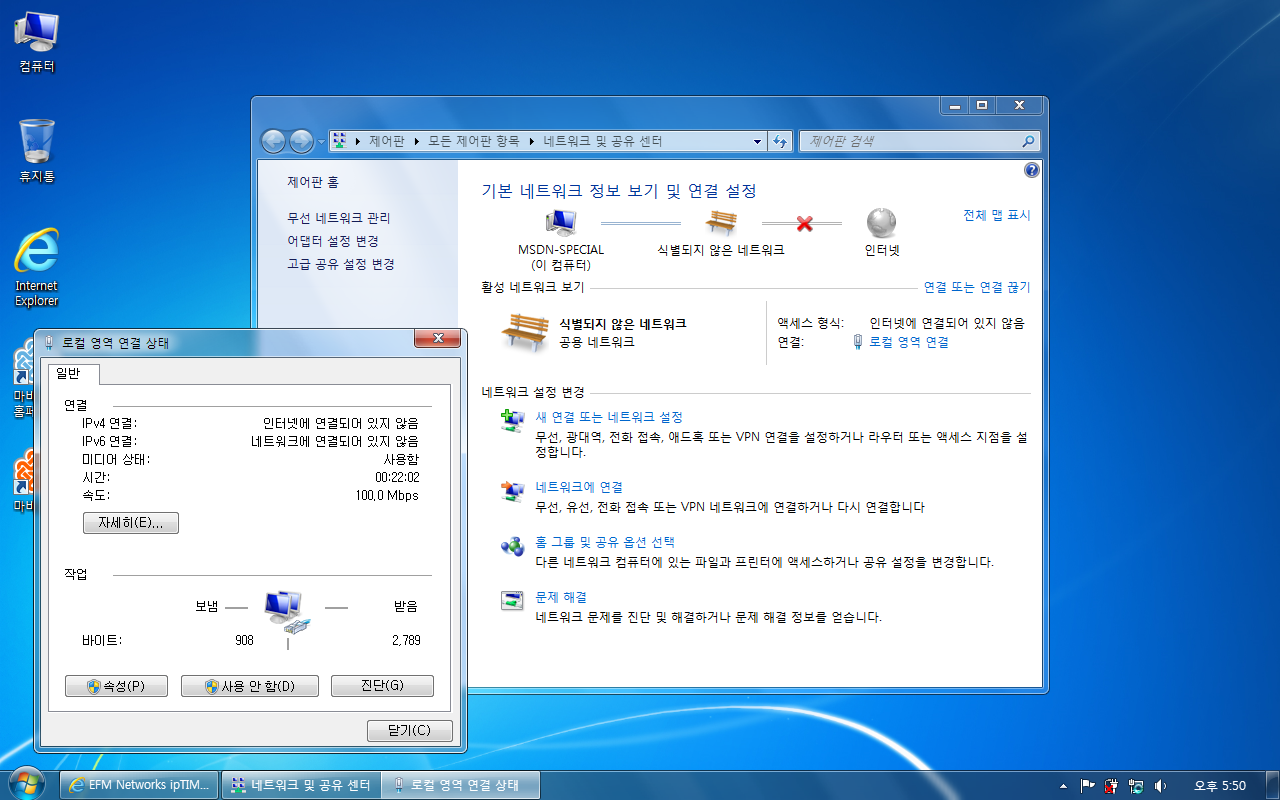Viewport: 1280px width, 800px height.
Task: Click the 진단(G) button
Action: click(382, 686)
